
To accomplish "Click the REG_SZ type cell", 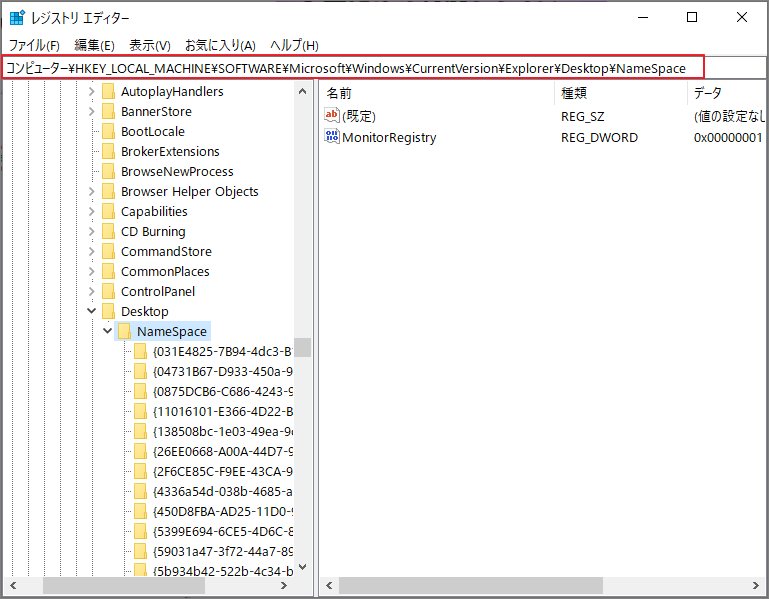I will tap(583, 116).
